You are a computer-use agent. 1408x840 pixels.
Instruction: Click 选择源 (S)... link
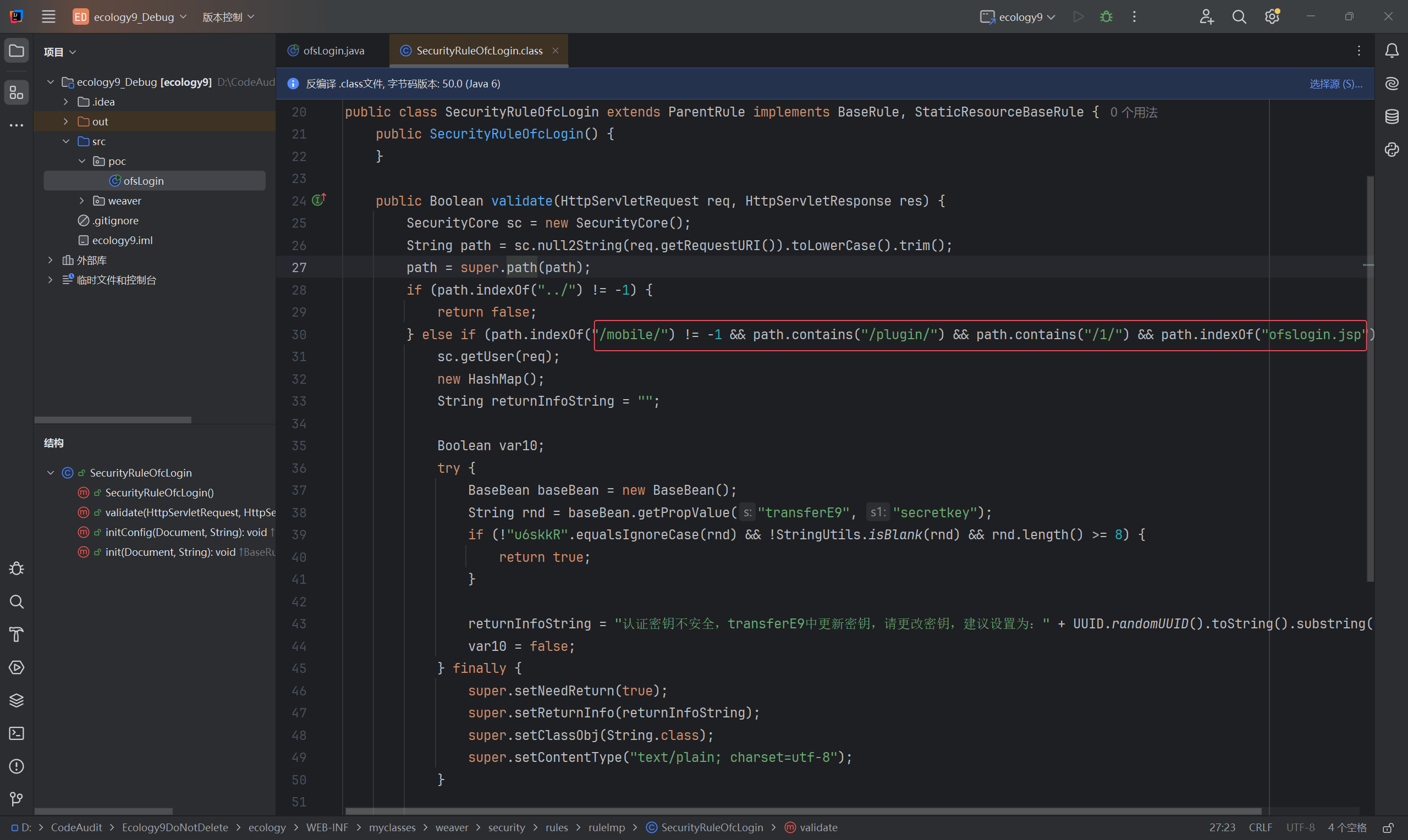(x=1335, y=84)
